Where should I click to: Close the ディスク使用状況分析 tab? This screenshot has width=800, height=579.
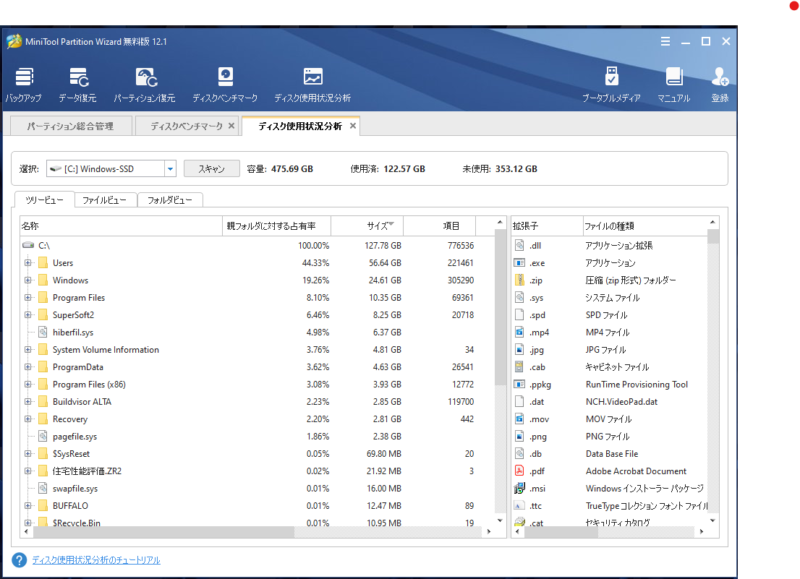353,125
